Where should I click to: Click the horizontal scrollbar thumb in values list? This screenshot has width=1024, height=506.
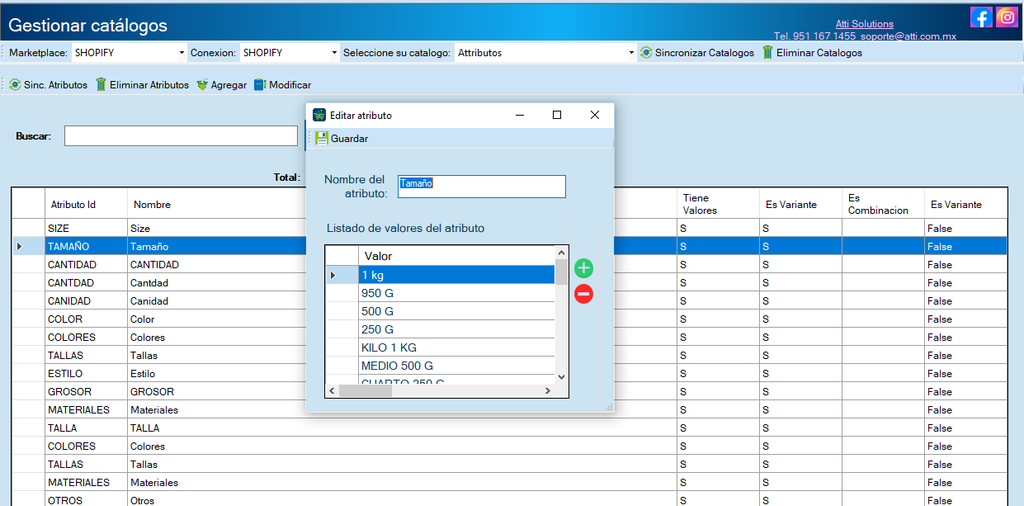tap(365, 390)
